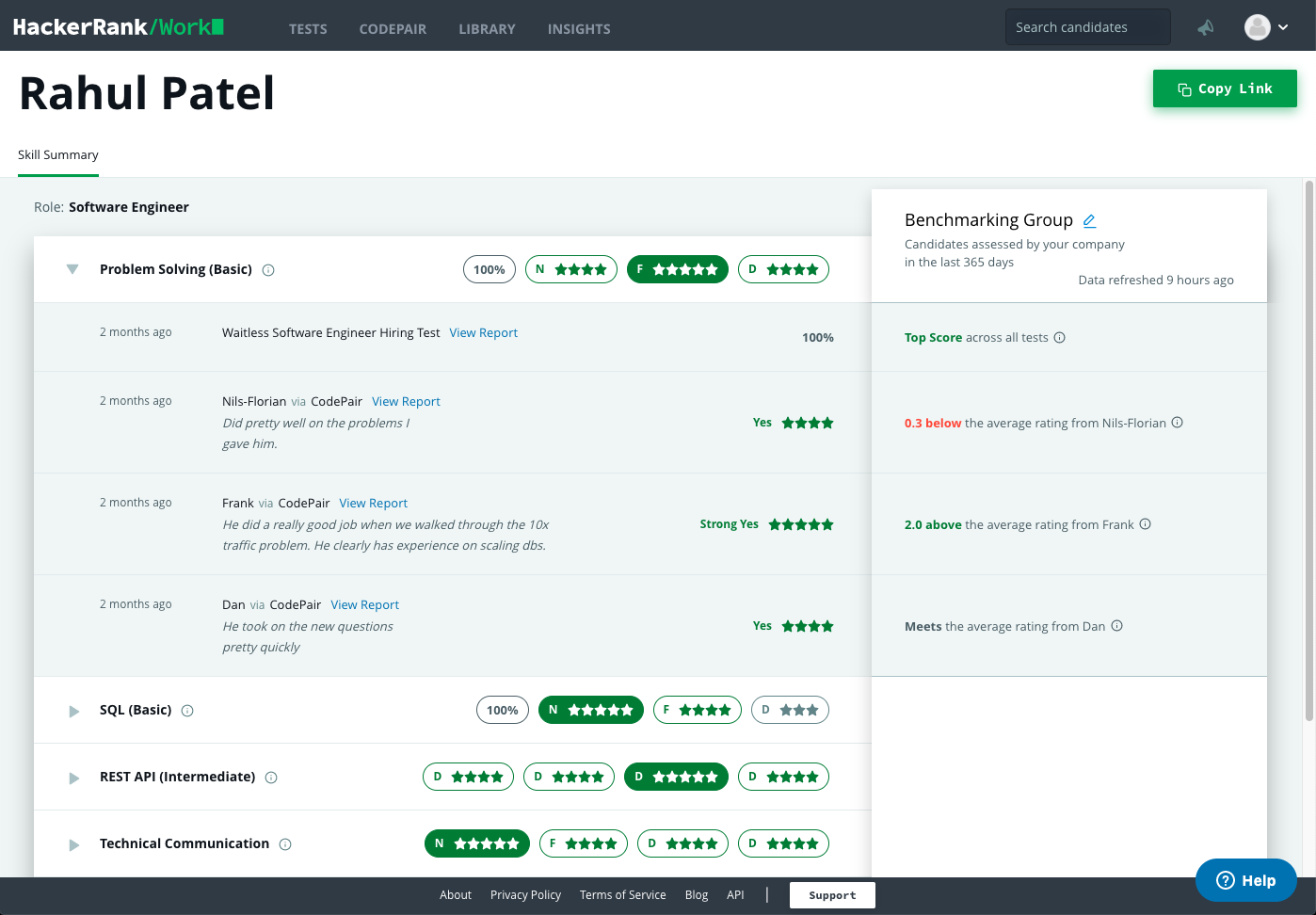
Task: Click the HackerRank Work logo
Action: [x=119, y=27]
